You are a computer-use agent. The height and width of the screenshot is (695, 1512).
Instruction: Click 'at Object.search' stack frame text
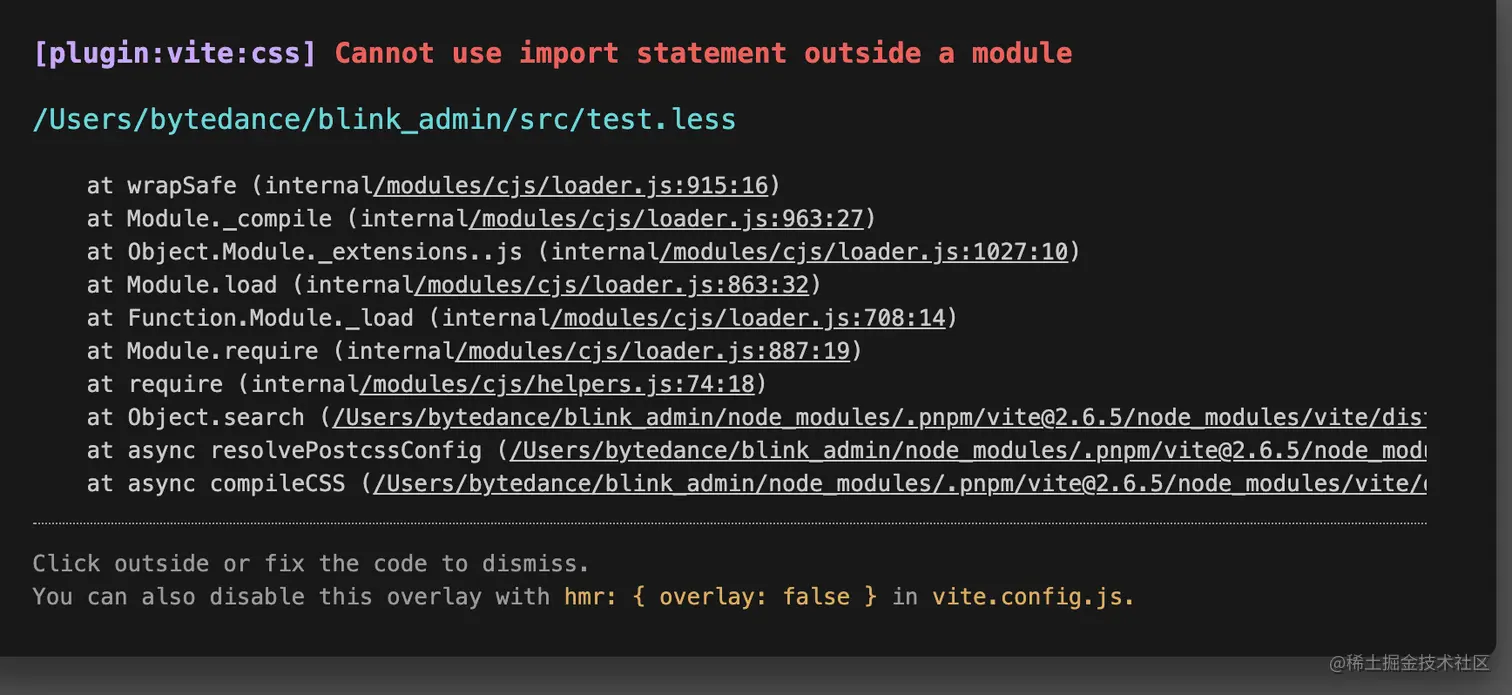click(196, 417)
